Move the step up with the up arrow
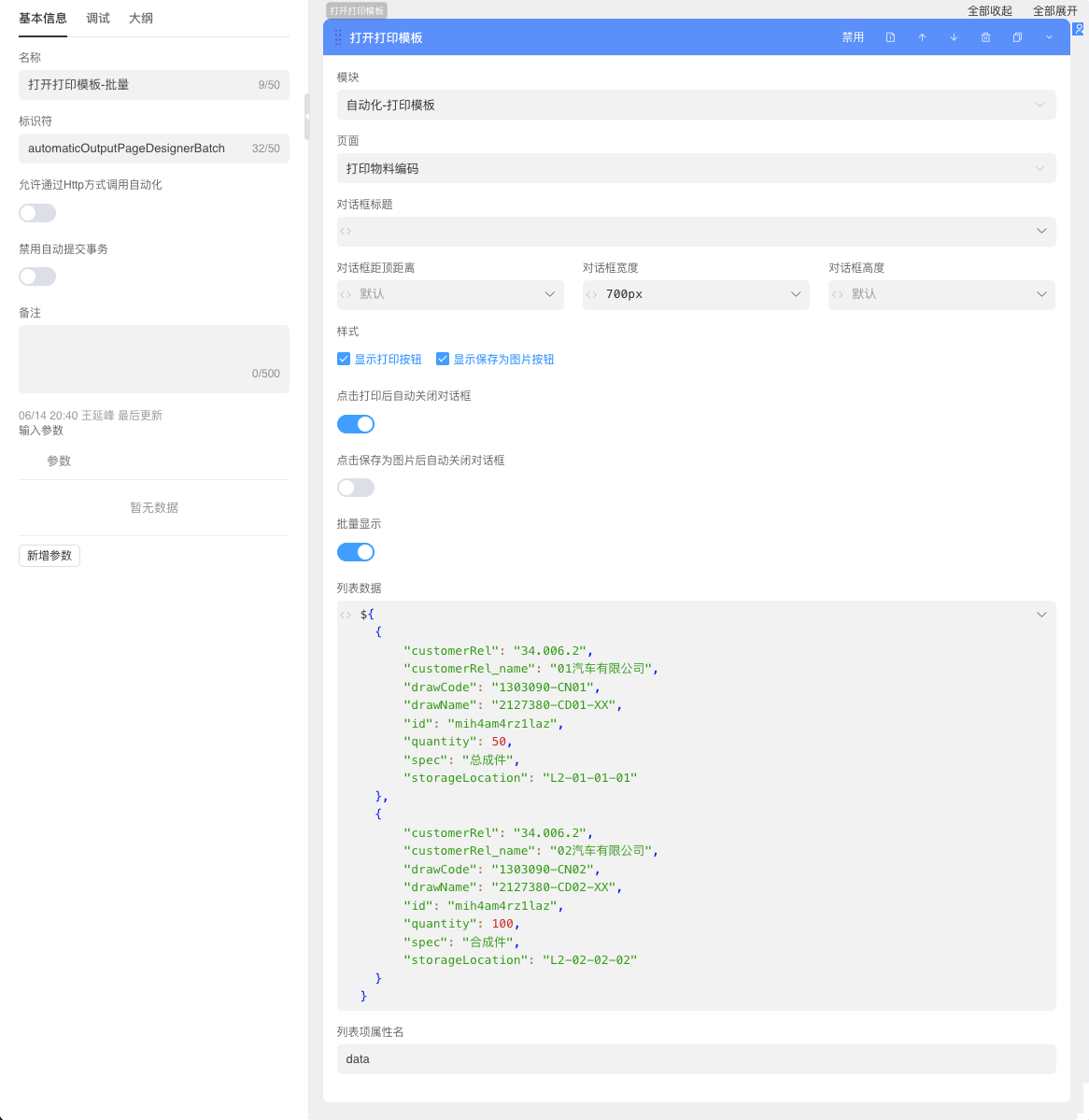The width and height of the screenshot is (1089, 1120). click(x=922, y=37)
